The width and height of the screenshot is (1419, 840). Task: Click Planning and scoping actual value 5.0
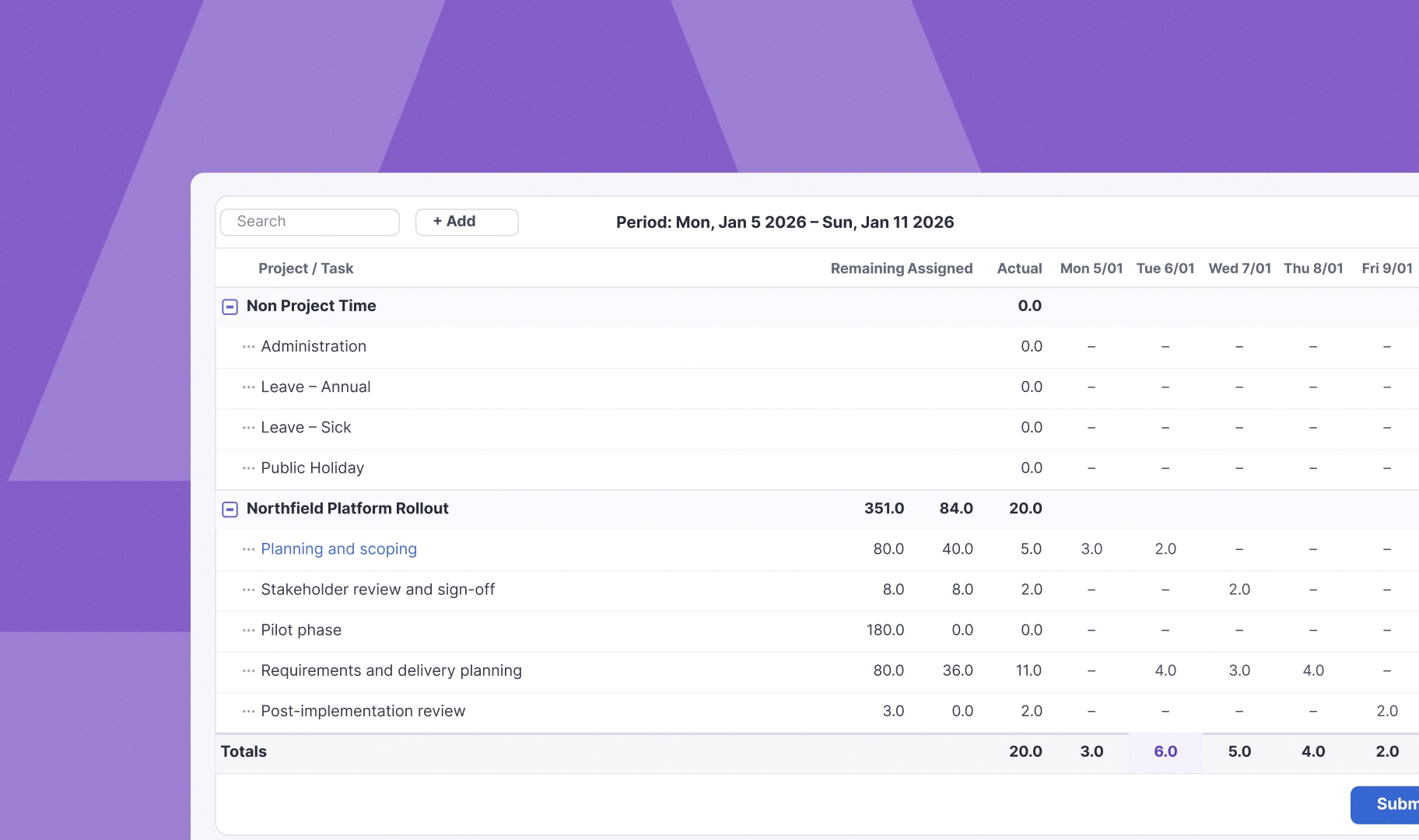1031,549
